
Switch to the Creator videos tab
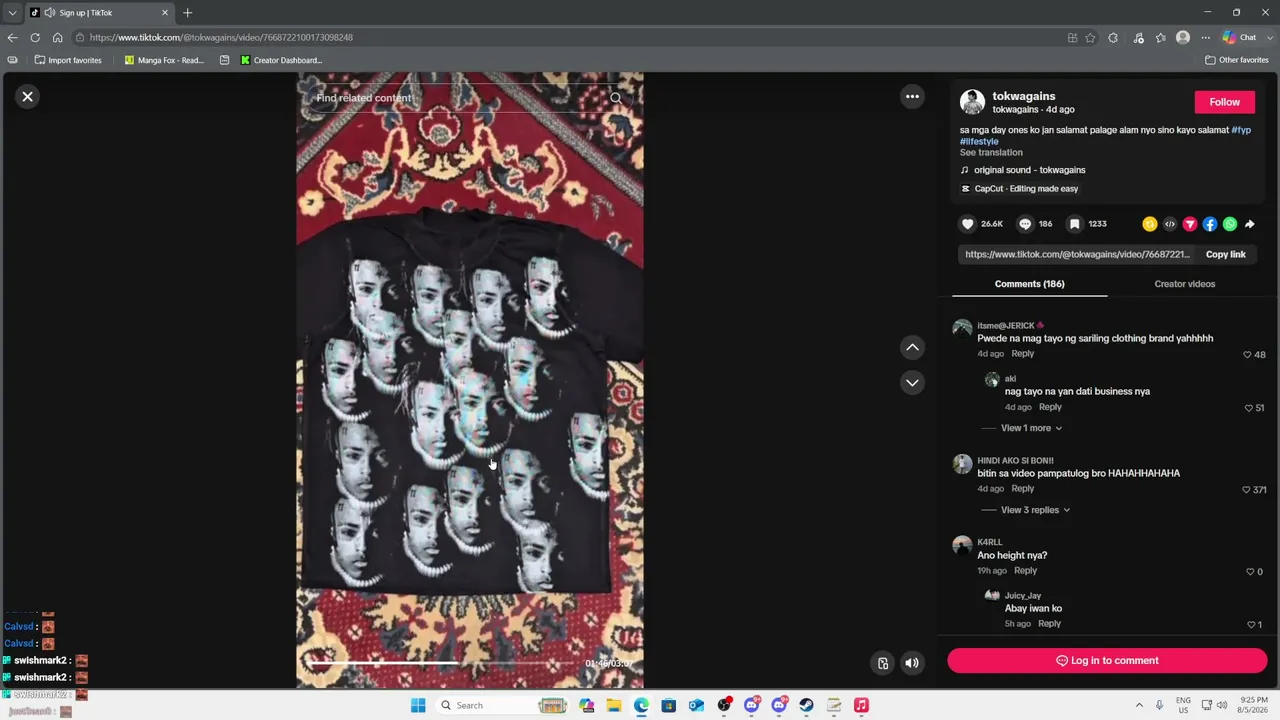(1185, 284)
